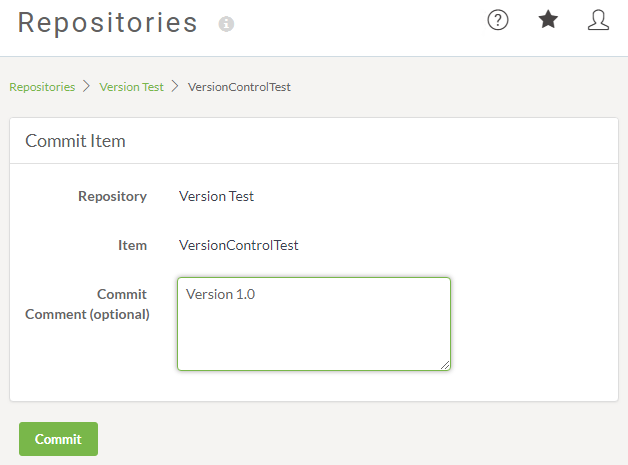Click the VersionControlTest item value in form
This screenshot has height=465, width=628.
[x=239, y=245]
